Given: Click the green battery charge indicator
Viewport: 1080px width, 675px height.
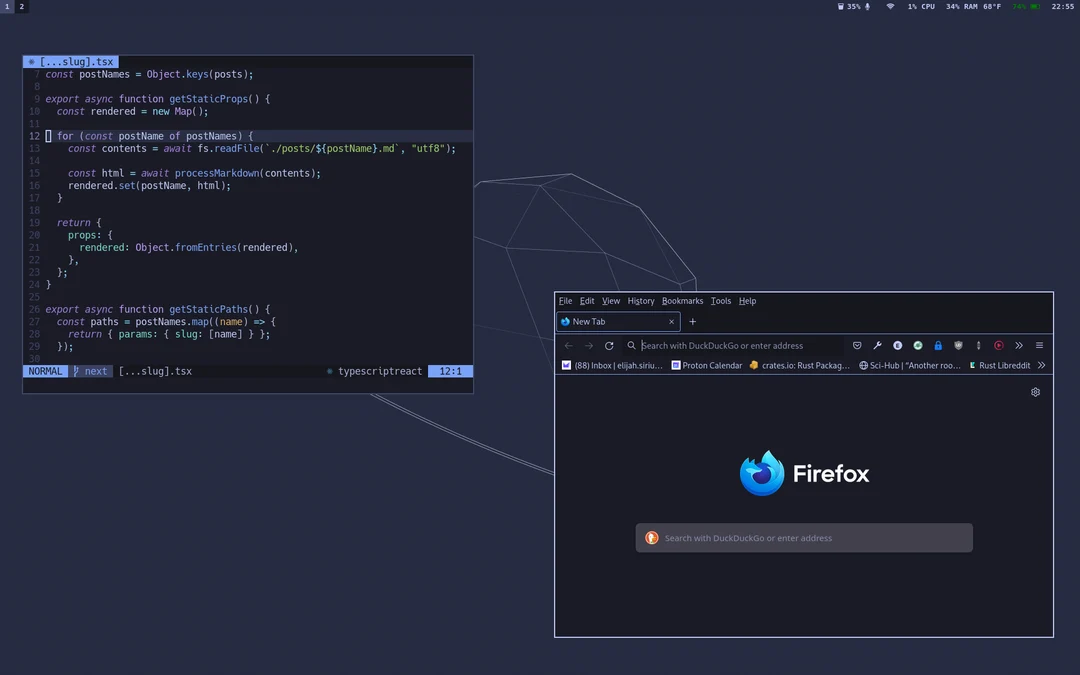Looking at the screenshot, I should 1038,6.
